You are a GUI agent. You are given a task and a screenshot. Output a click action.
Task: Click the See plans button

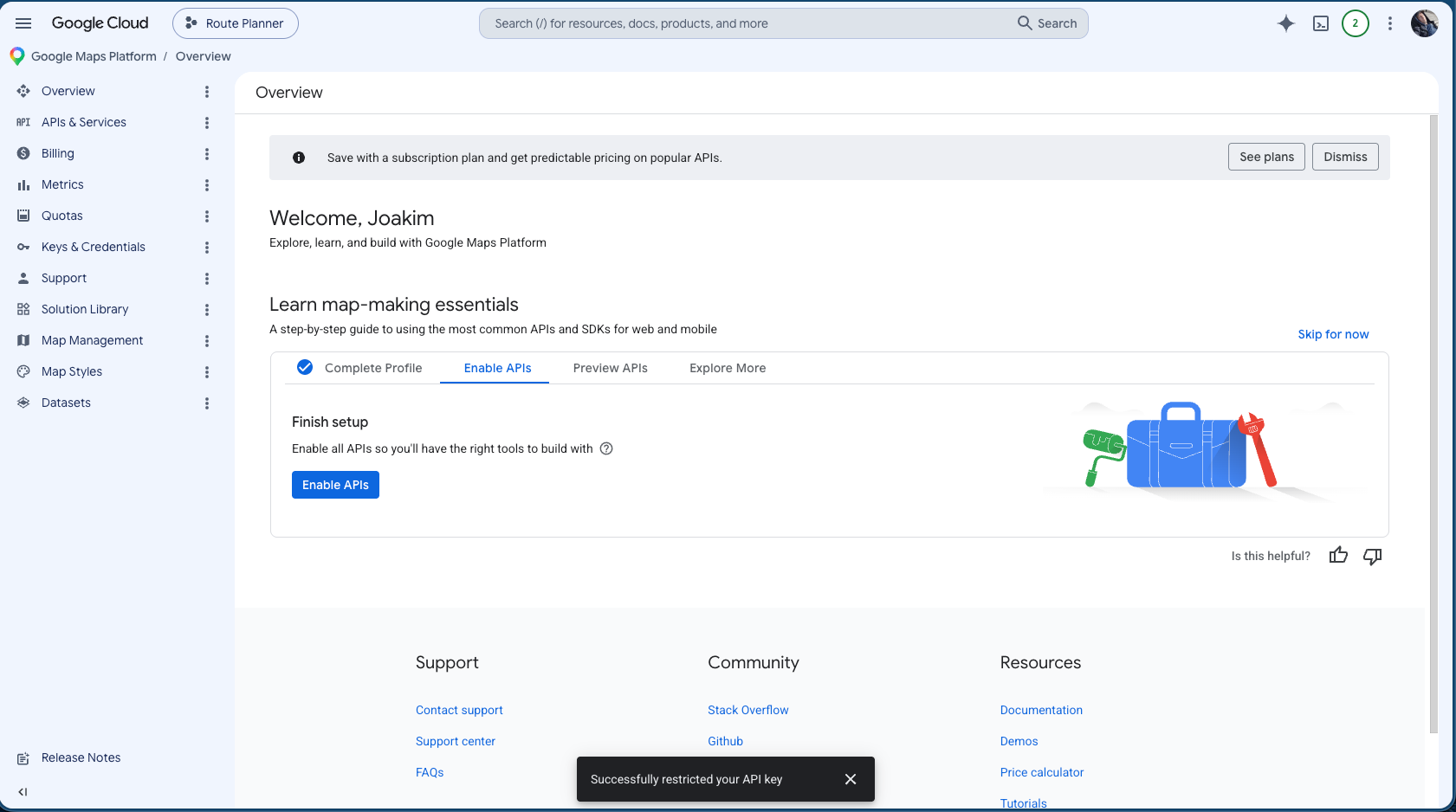click(x=1266, y=157)
